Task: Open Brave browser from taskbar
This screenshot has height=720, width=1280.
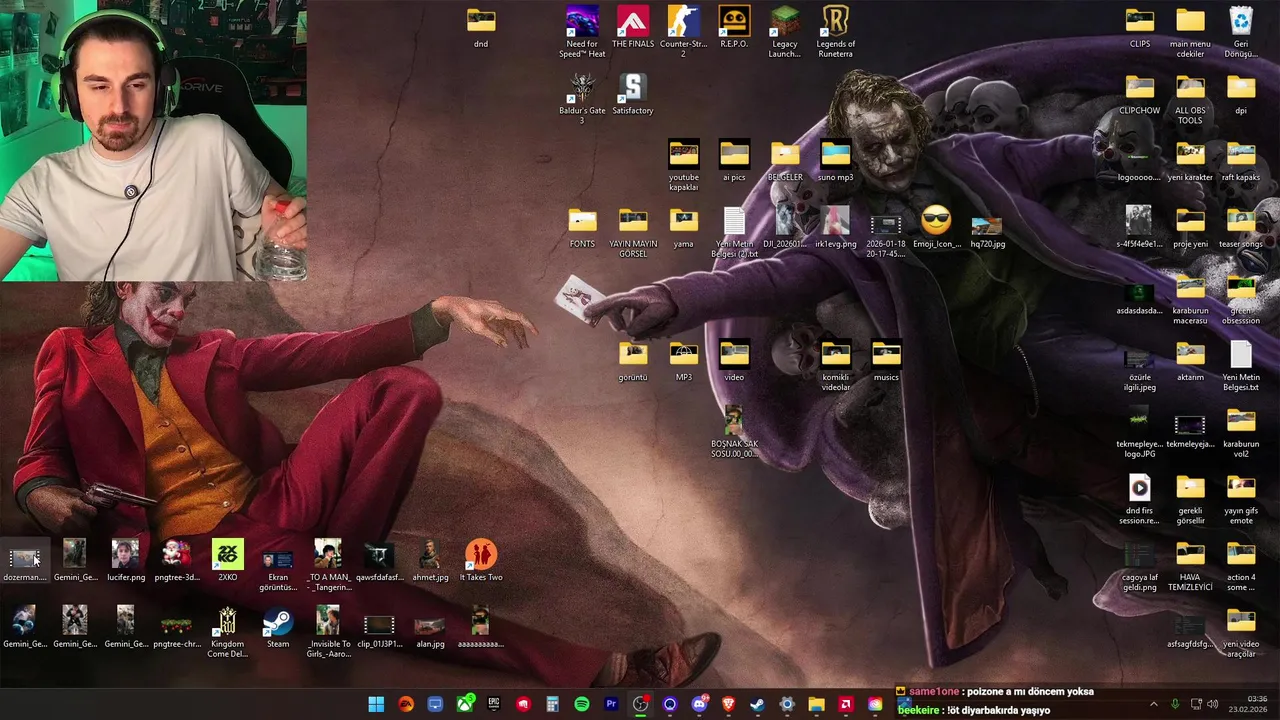Action: point(728,705)
